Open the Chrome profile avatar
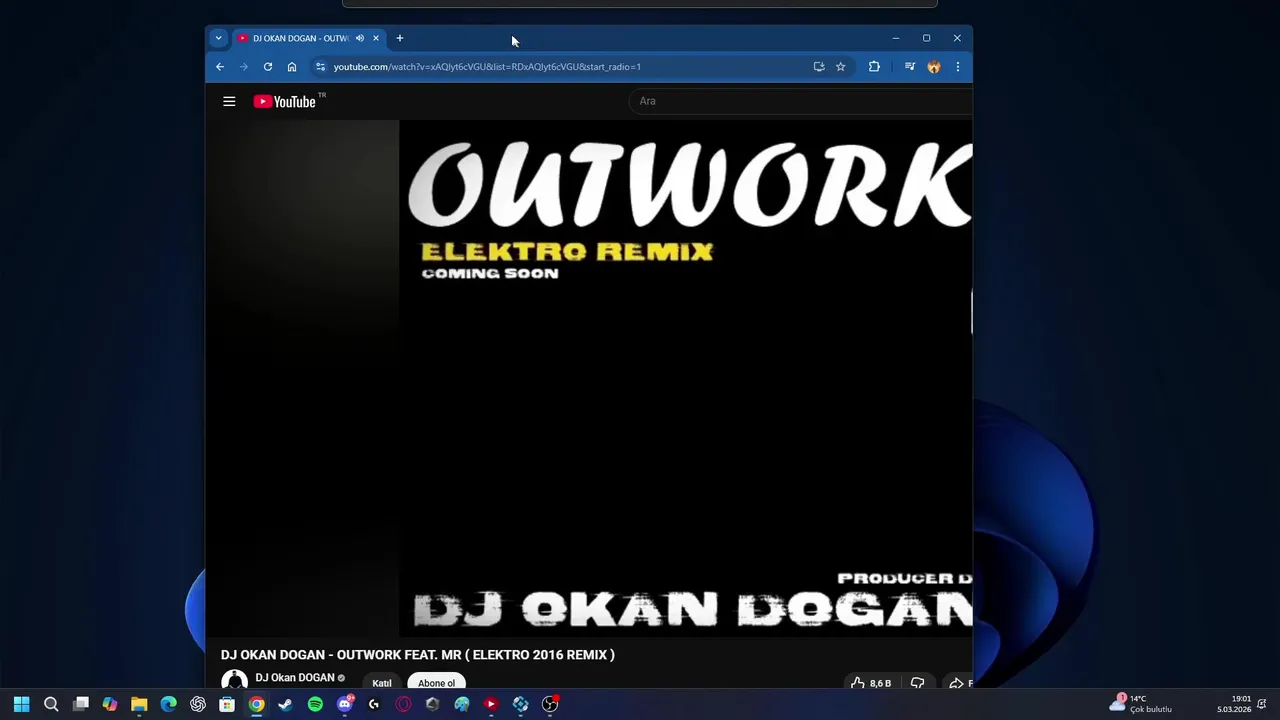Image resolution: width=1280 pixels, height=720 pixels. (x=934, y=67)
